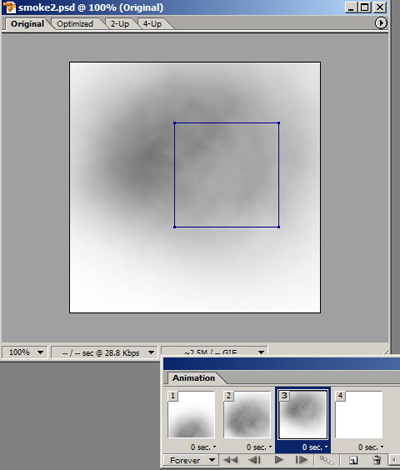Duplicate the current animation frame

point(353,460)
